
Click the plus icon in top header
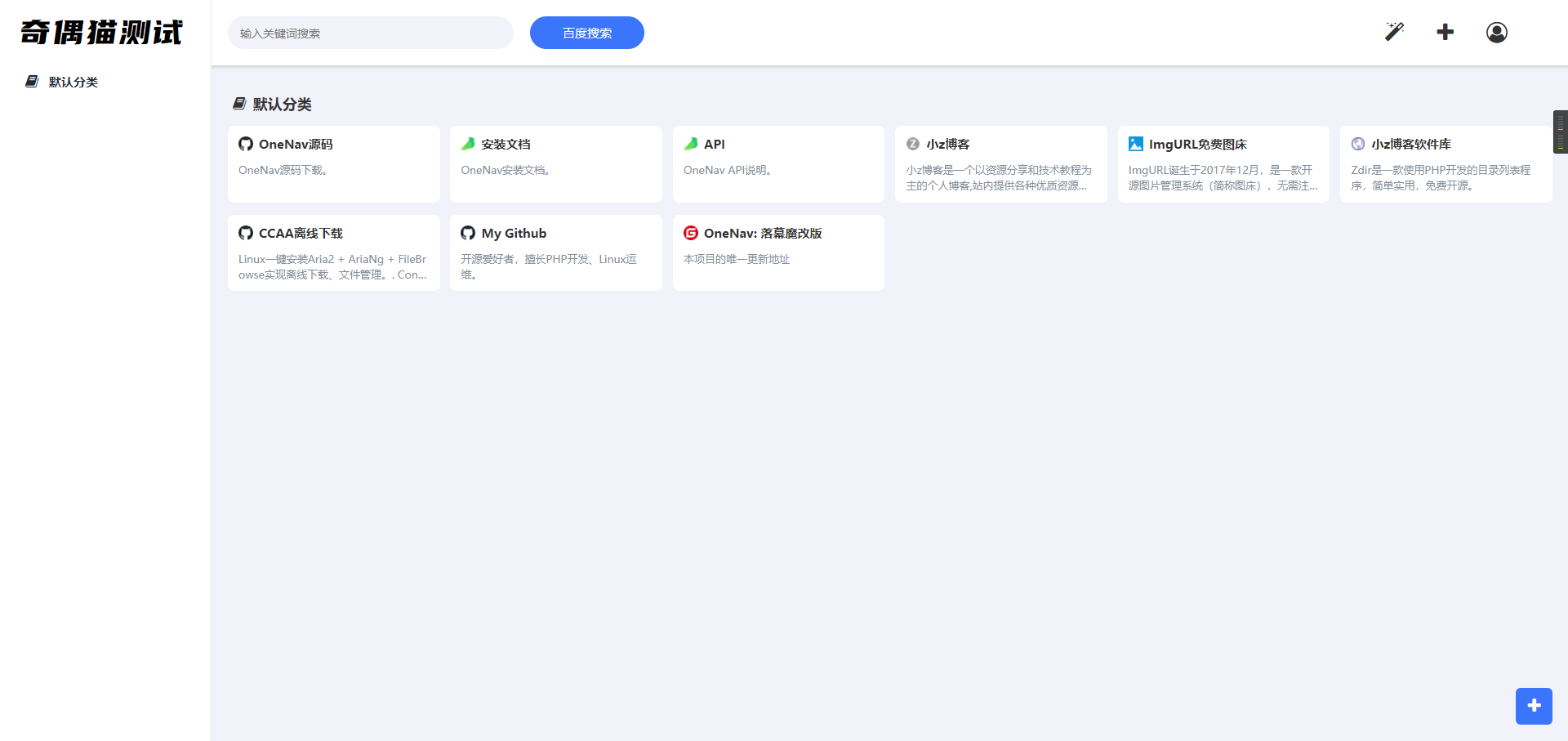click(1445, 32)
